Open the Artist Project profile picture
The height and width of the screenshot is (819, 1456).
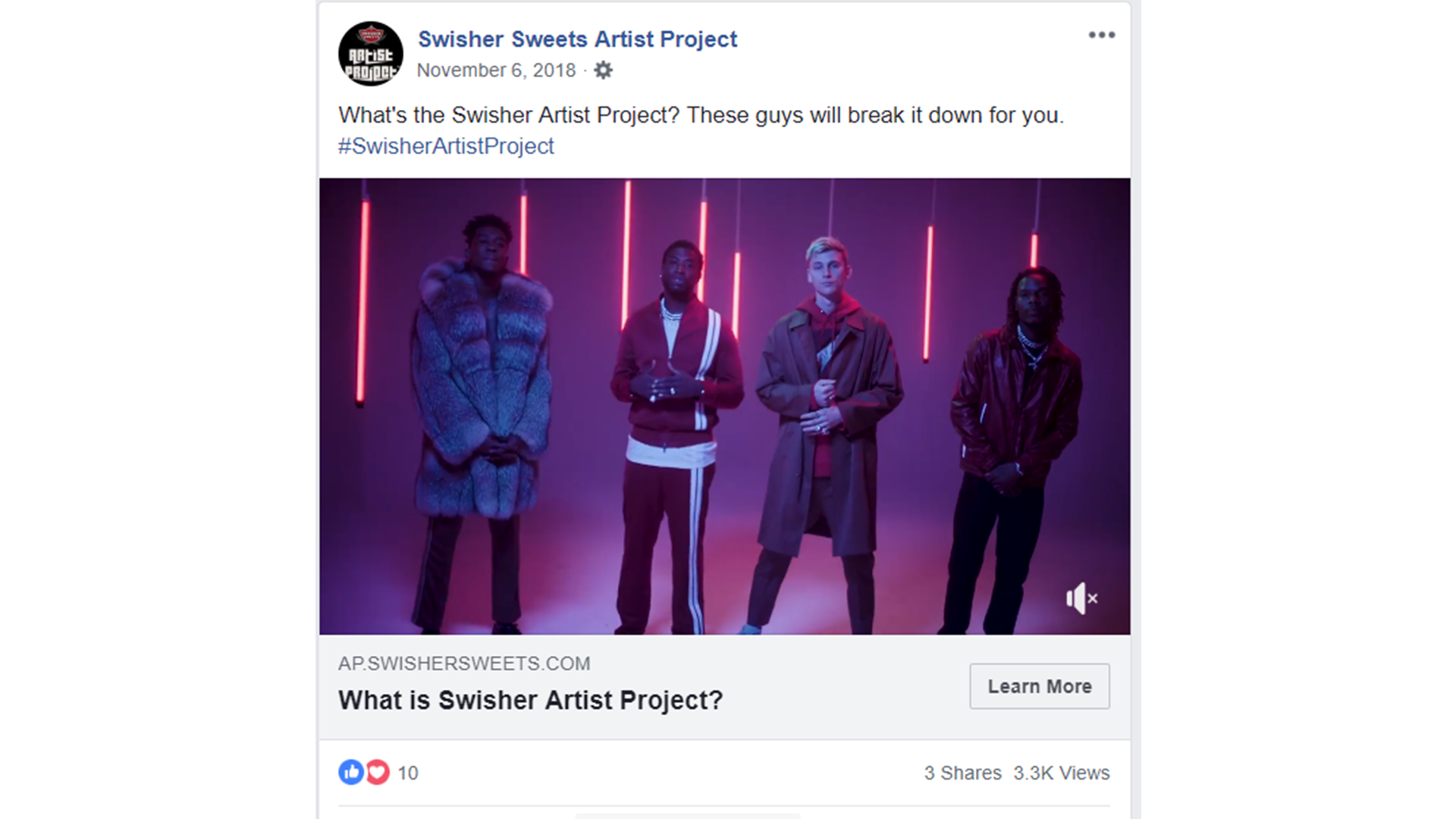click(x=371, y=54)
